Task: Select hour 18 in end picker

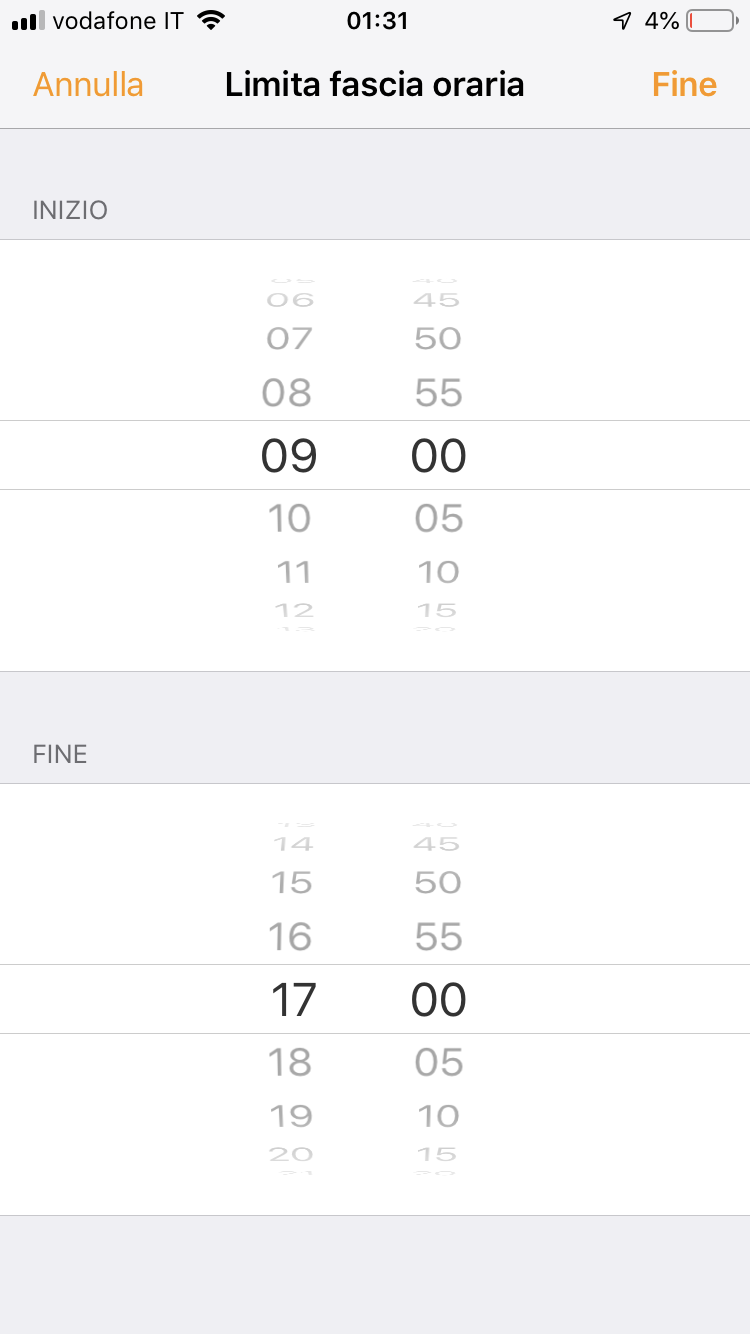Action: pyautogui.click(x=289, y=1062)
